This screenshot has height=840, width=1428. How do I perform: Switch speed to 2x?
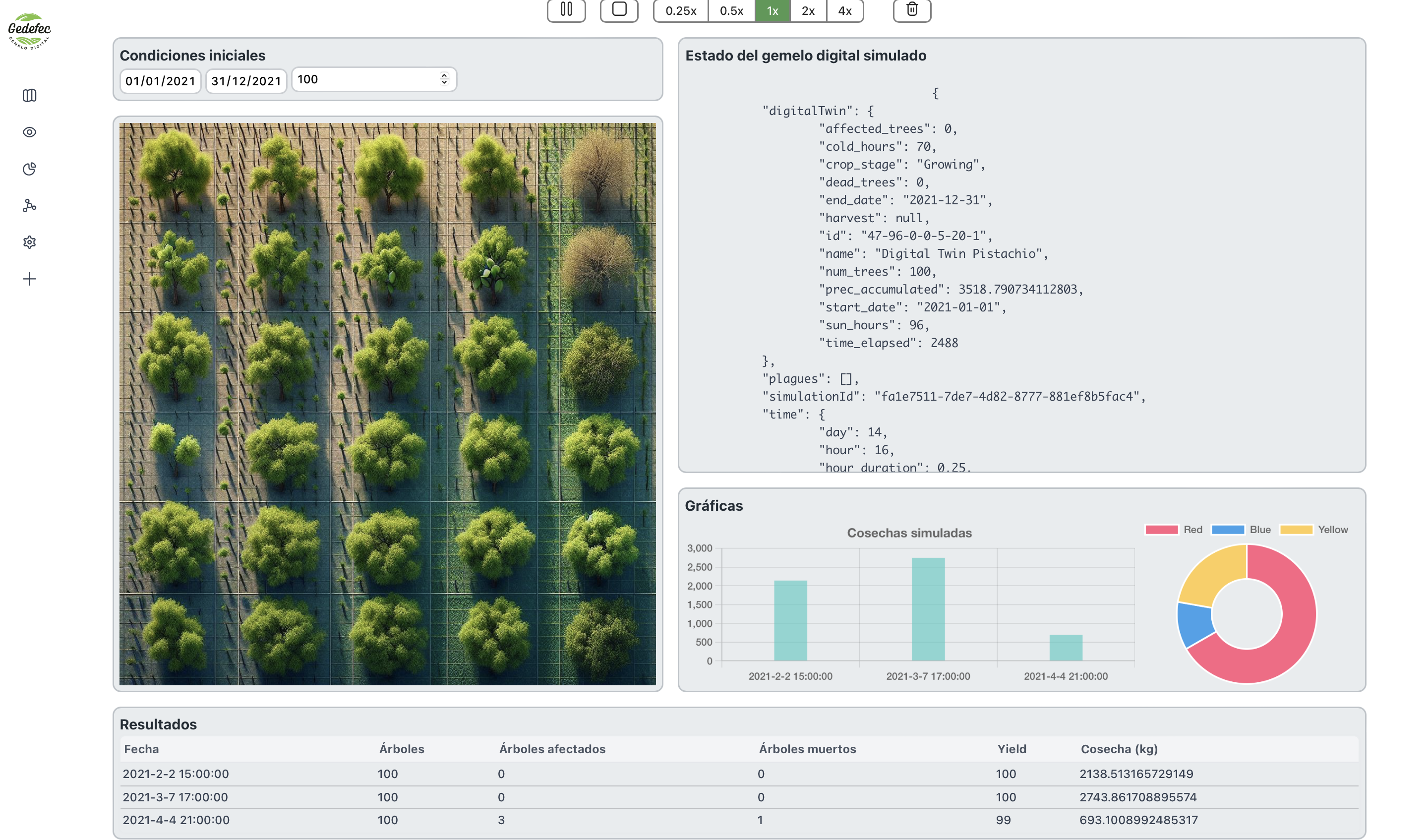(x=808, y=11)
